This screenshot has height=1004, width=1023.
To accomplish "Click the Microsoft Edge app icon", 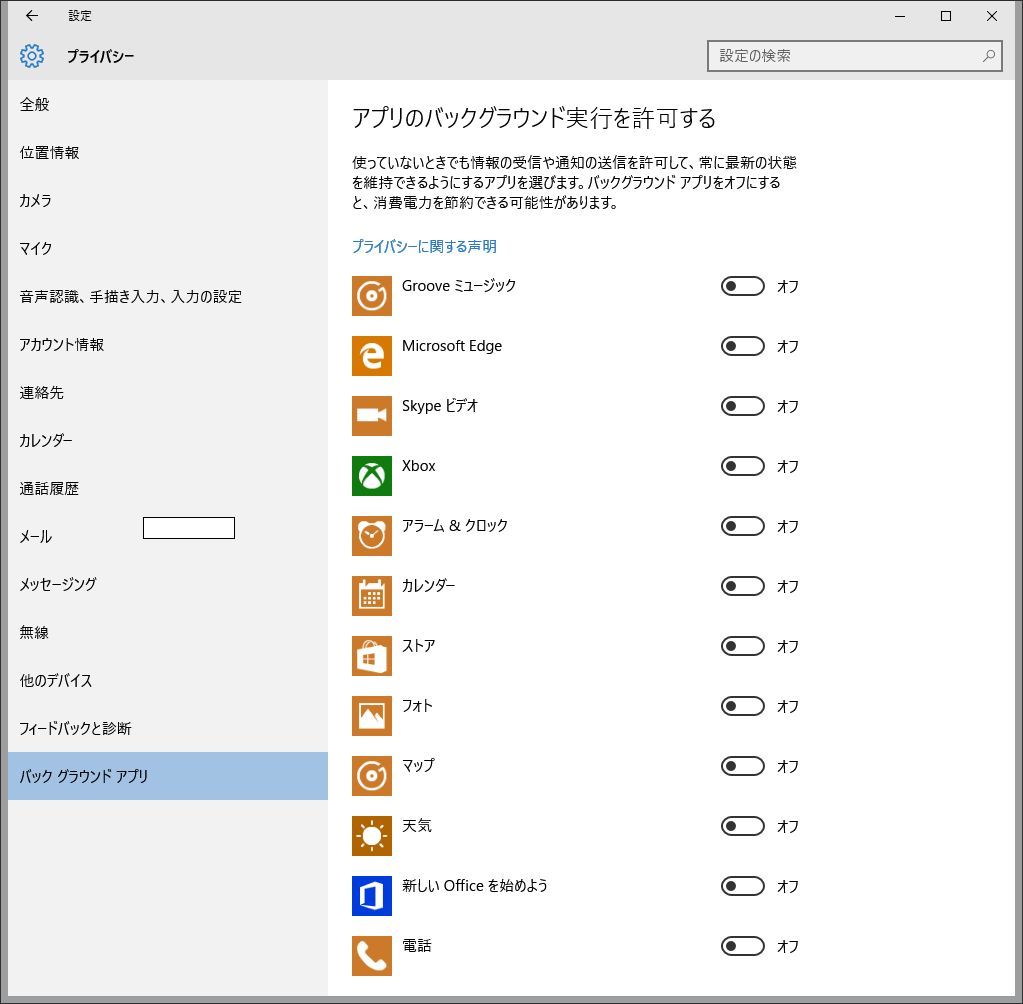I will tap(372, 356).
